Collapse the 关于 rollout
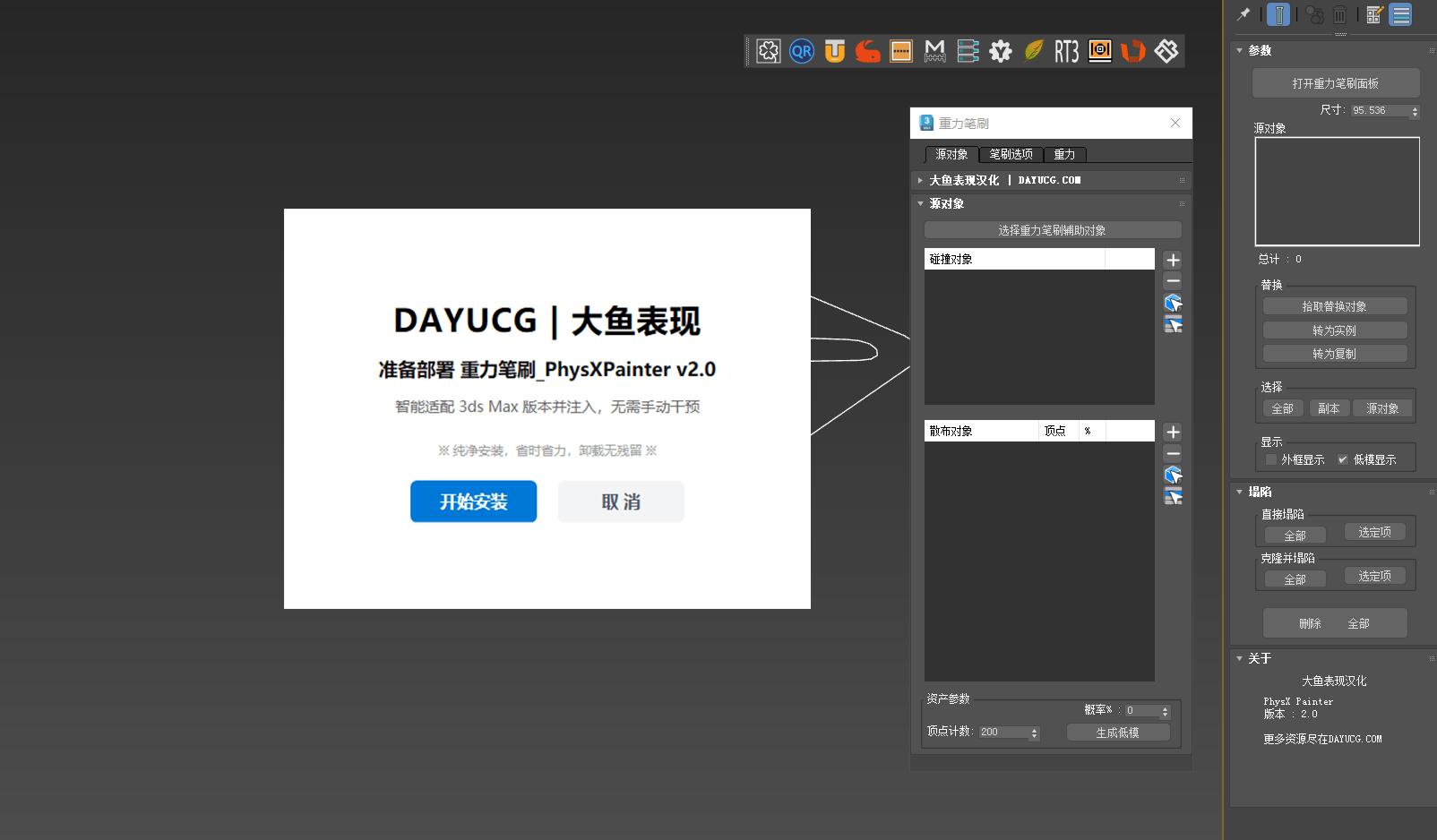Viewport: 1437px width, 840px height. click(1240, 658)
